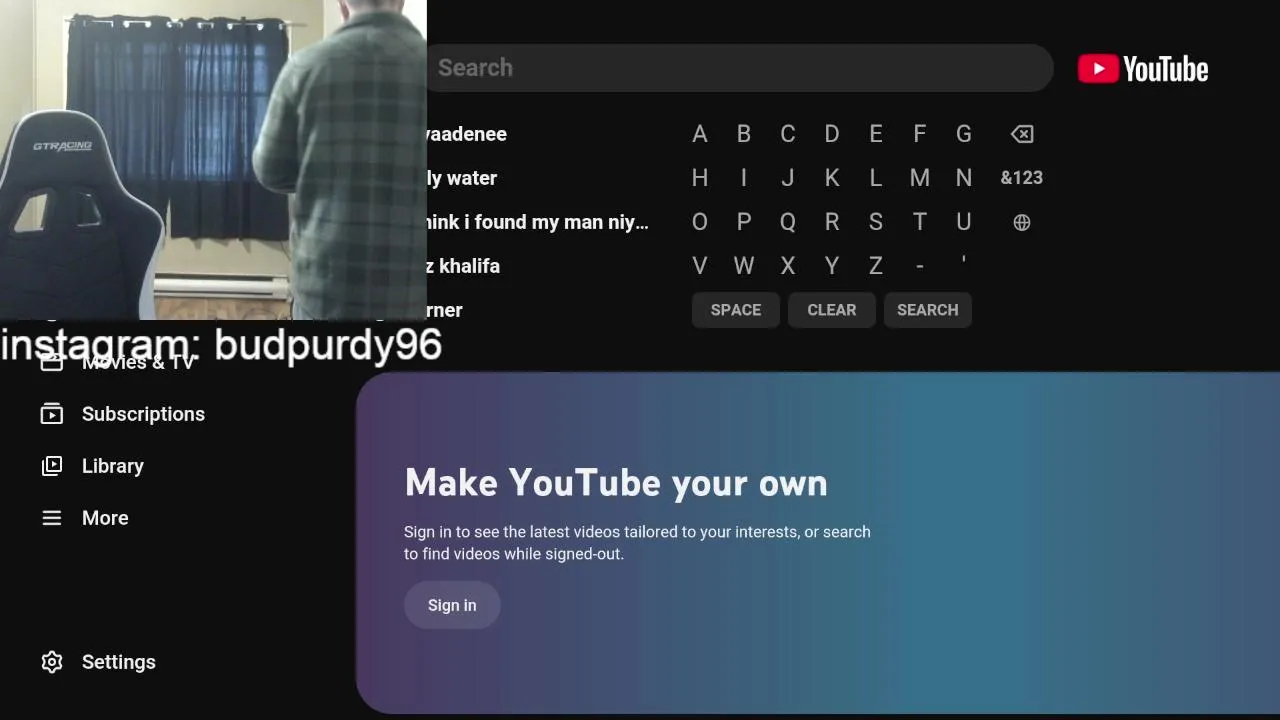Tap the letter B key

tap(744, 134)
